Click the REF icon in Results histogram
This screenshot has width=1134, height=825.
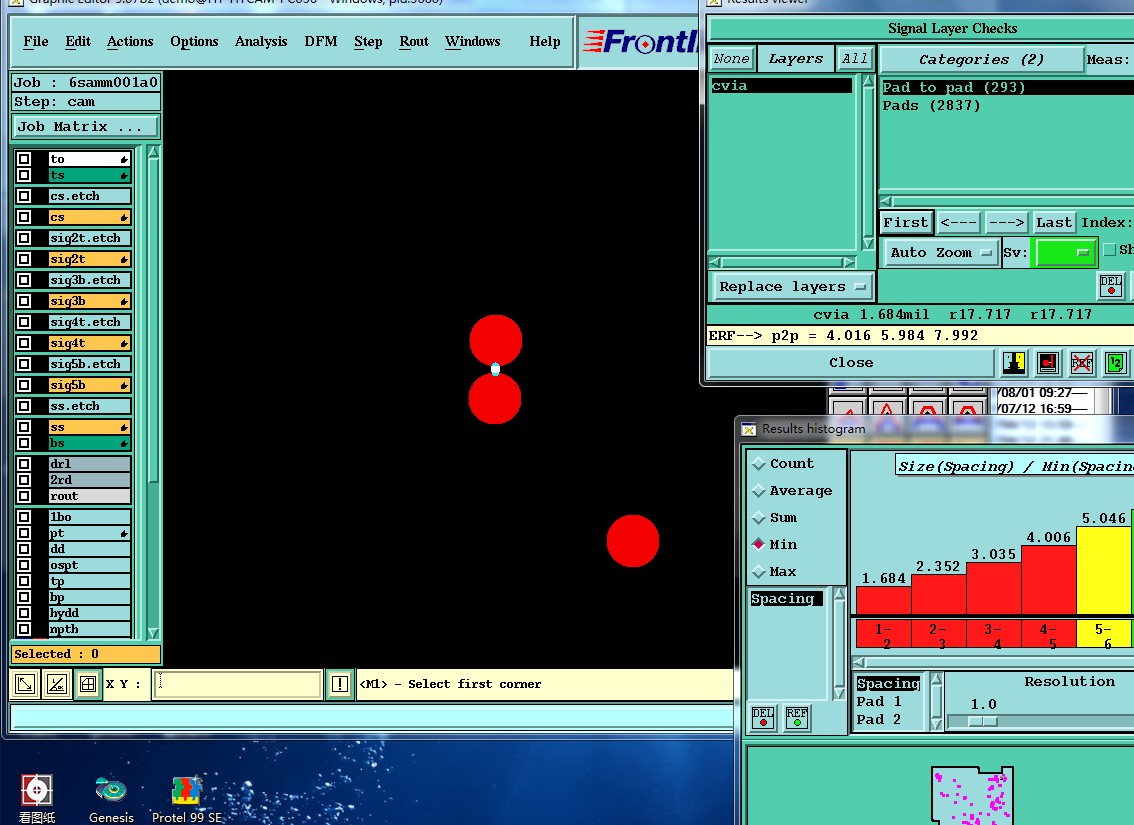coord(797,717)
